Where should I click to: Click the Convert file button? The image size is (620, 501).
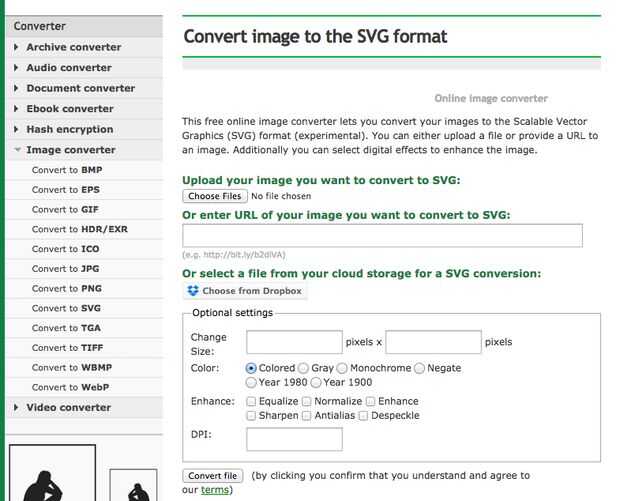point(213,475)
